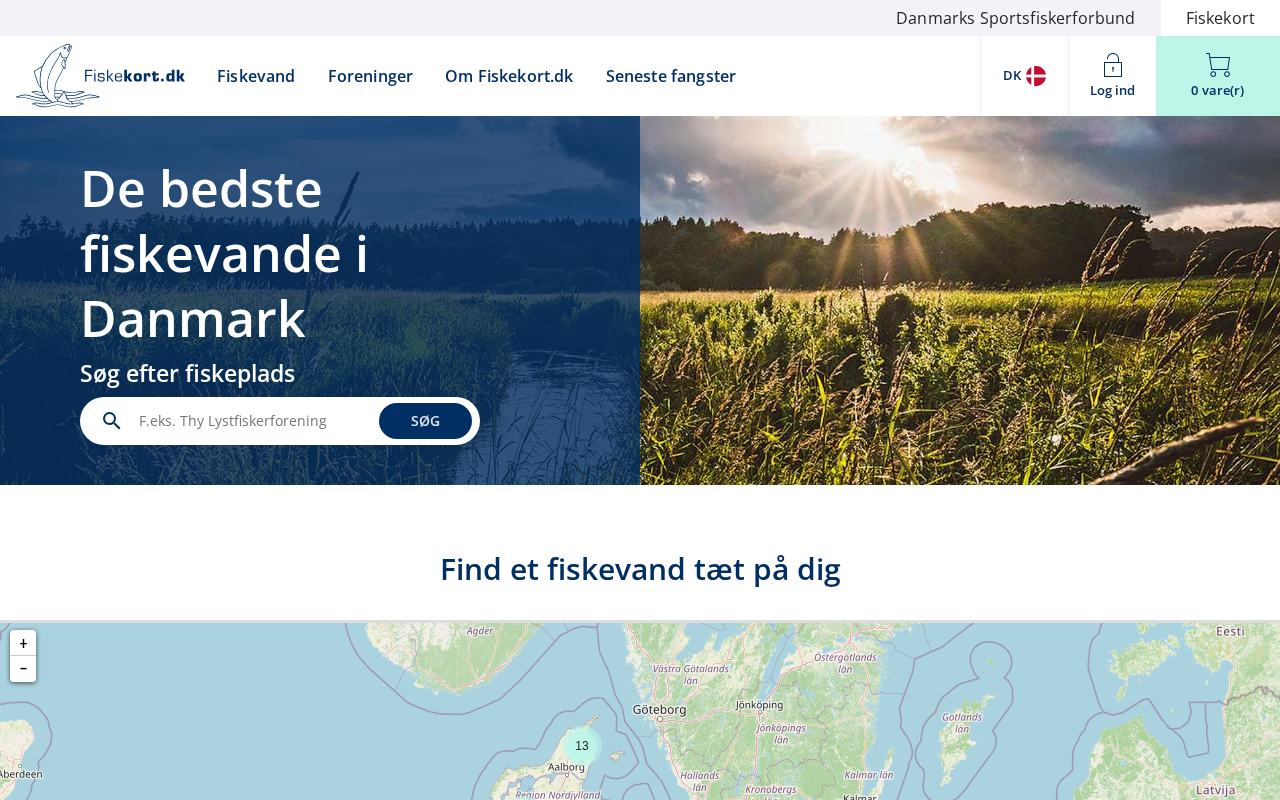
Task: Open the Fiskevand menu
Action: click(x=256, y=76)
